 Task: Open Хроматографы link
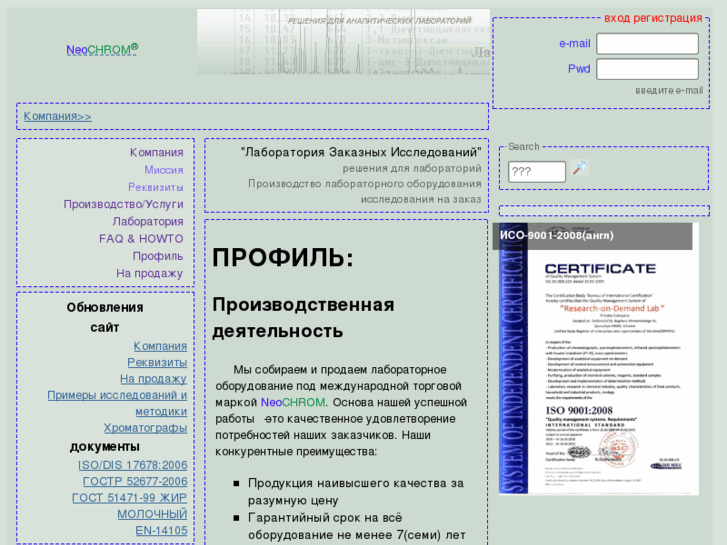pyautogui.click(x=145, y=428)
